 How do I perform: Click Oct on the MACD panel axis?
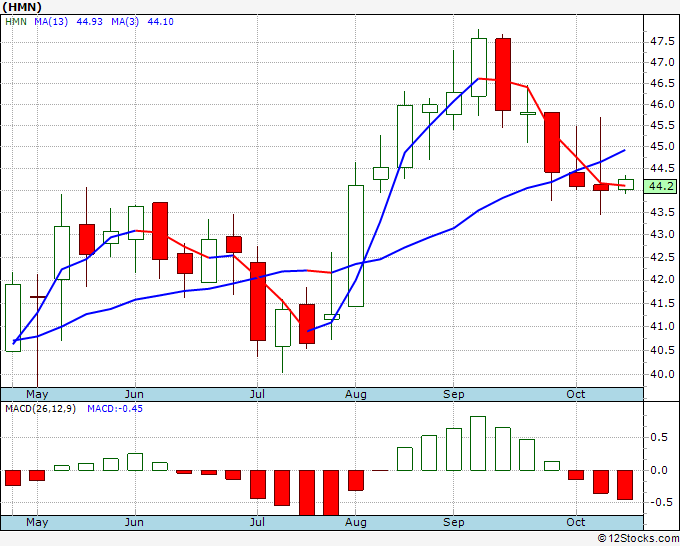click(x=576, y=522)
